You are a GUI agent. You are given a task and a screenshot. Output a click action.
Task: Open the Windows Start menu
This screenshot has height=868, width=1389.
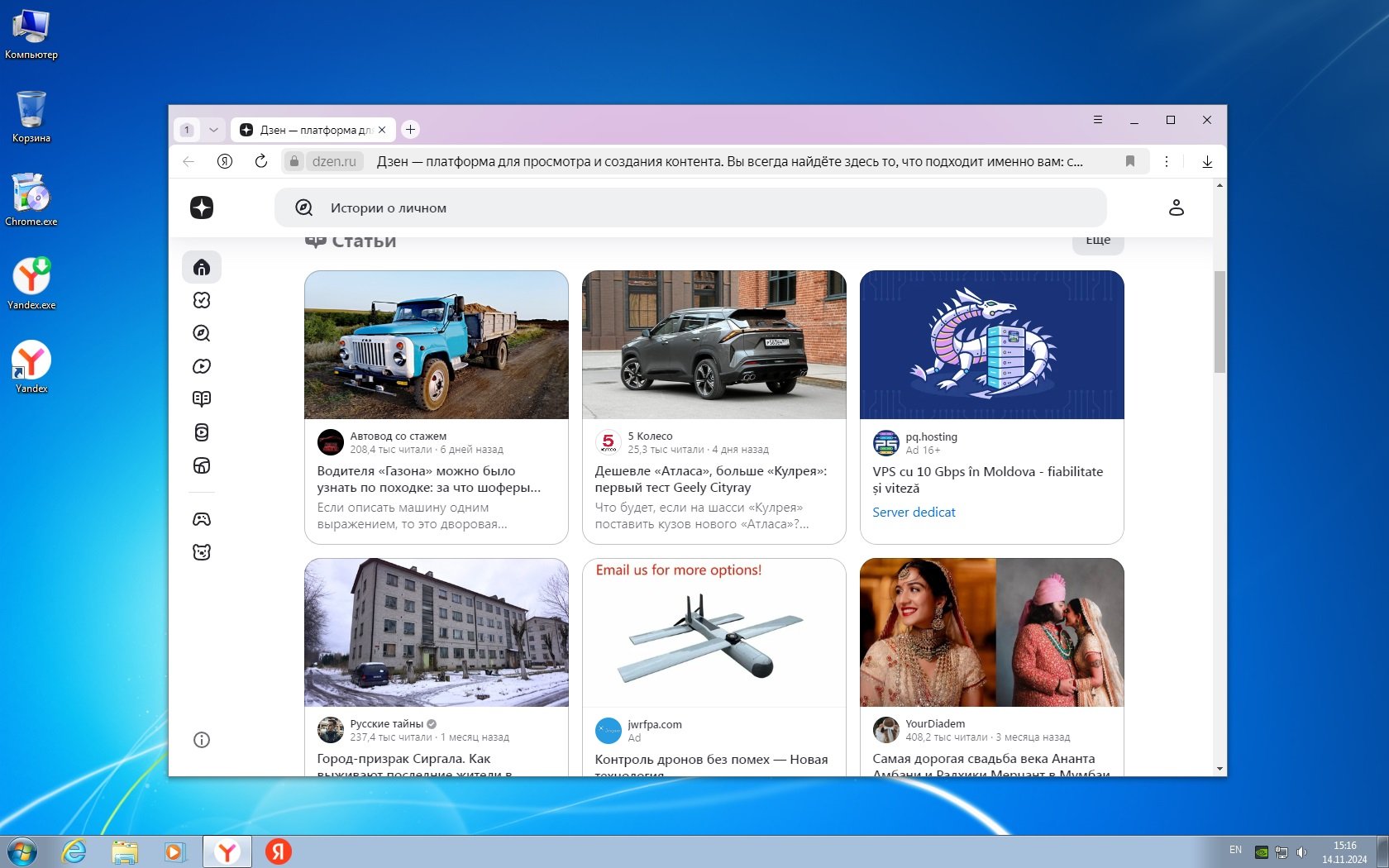pos(22,851)
